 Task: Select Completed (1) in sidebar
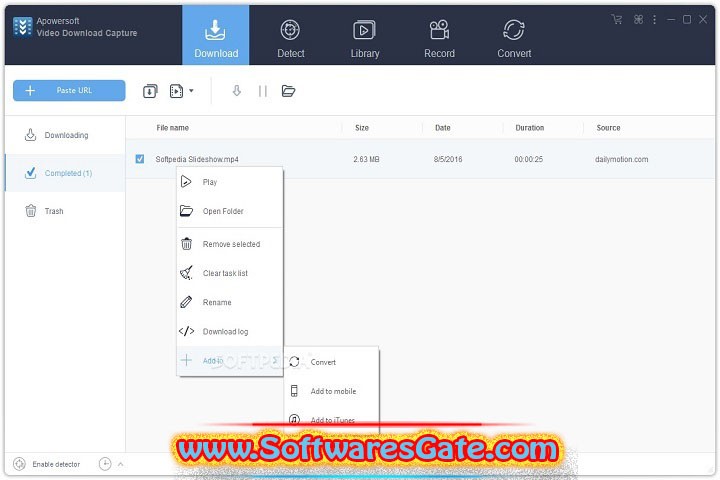[x=65, y=173]
